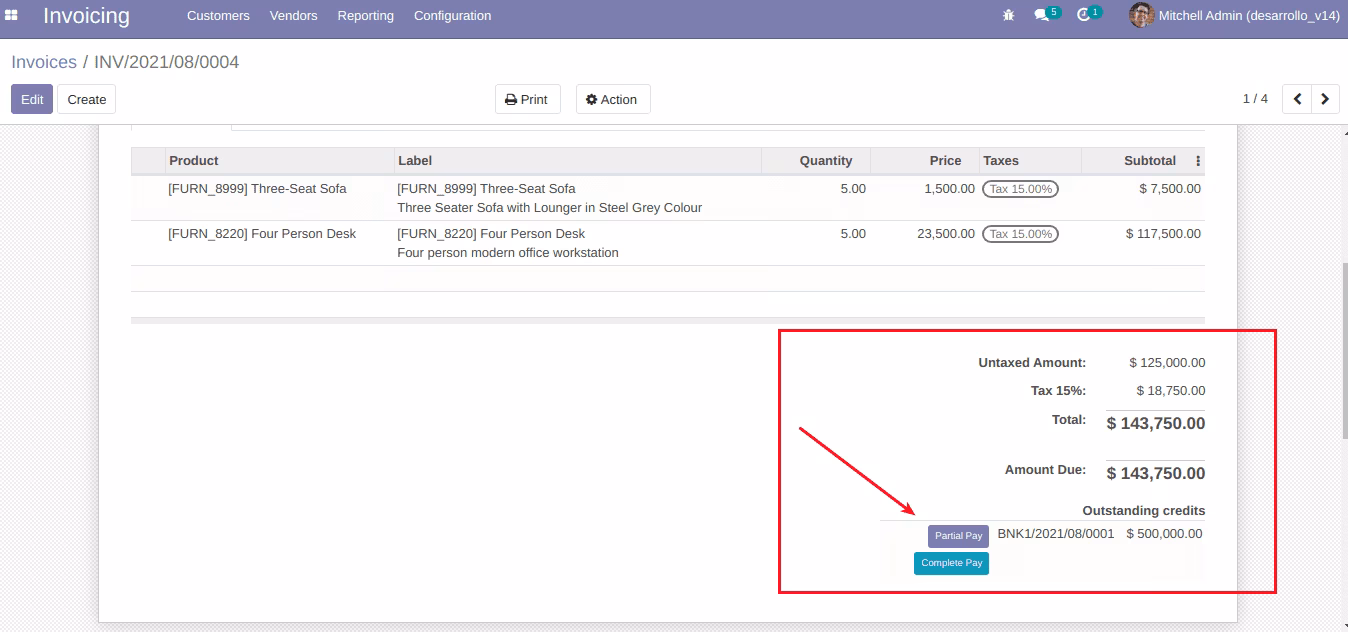Open Customers menu
This screenshot has height=632, width=1348.
coord(218,16)
